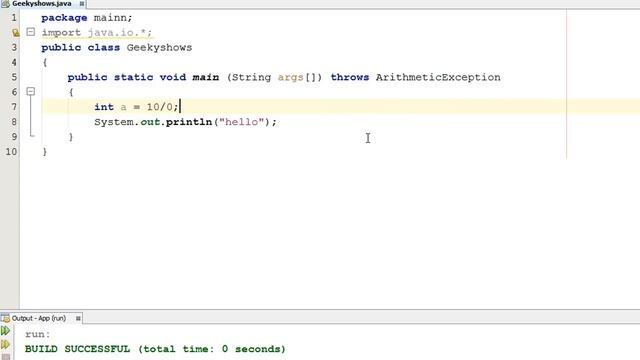Image resolution: width=640 pixels, height=360 pixels.
Task: Click the Geekyshows.java tab file icon
Action: [5, 4]
